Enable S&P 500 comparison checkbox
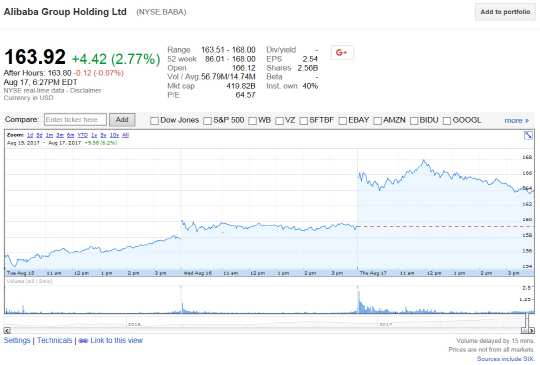The height and width of the screenshot is (365, 540). pyautogui.click(x=207, y=121)
